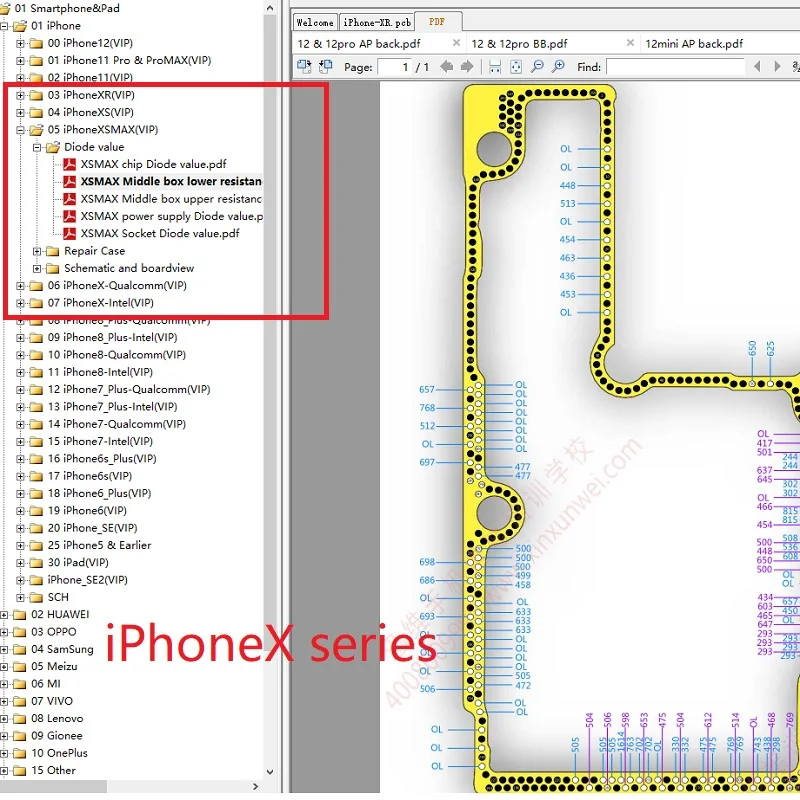Viewport: 800px width, 800px height.
Task: Switch to the iPhone-XR.pcb tab
Action: tap(377, 22)
